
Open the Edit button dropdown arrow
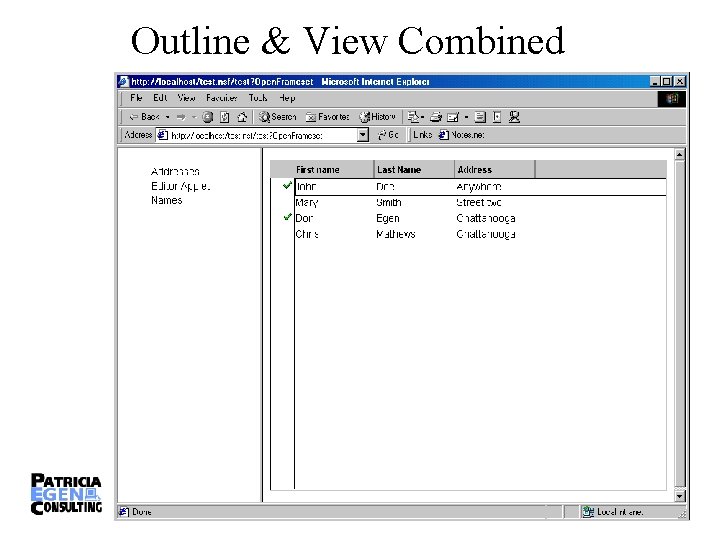466,117
